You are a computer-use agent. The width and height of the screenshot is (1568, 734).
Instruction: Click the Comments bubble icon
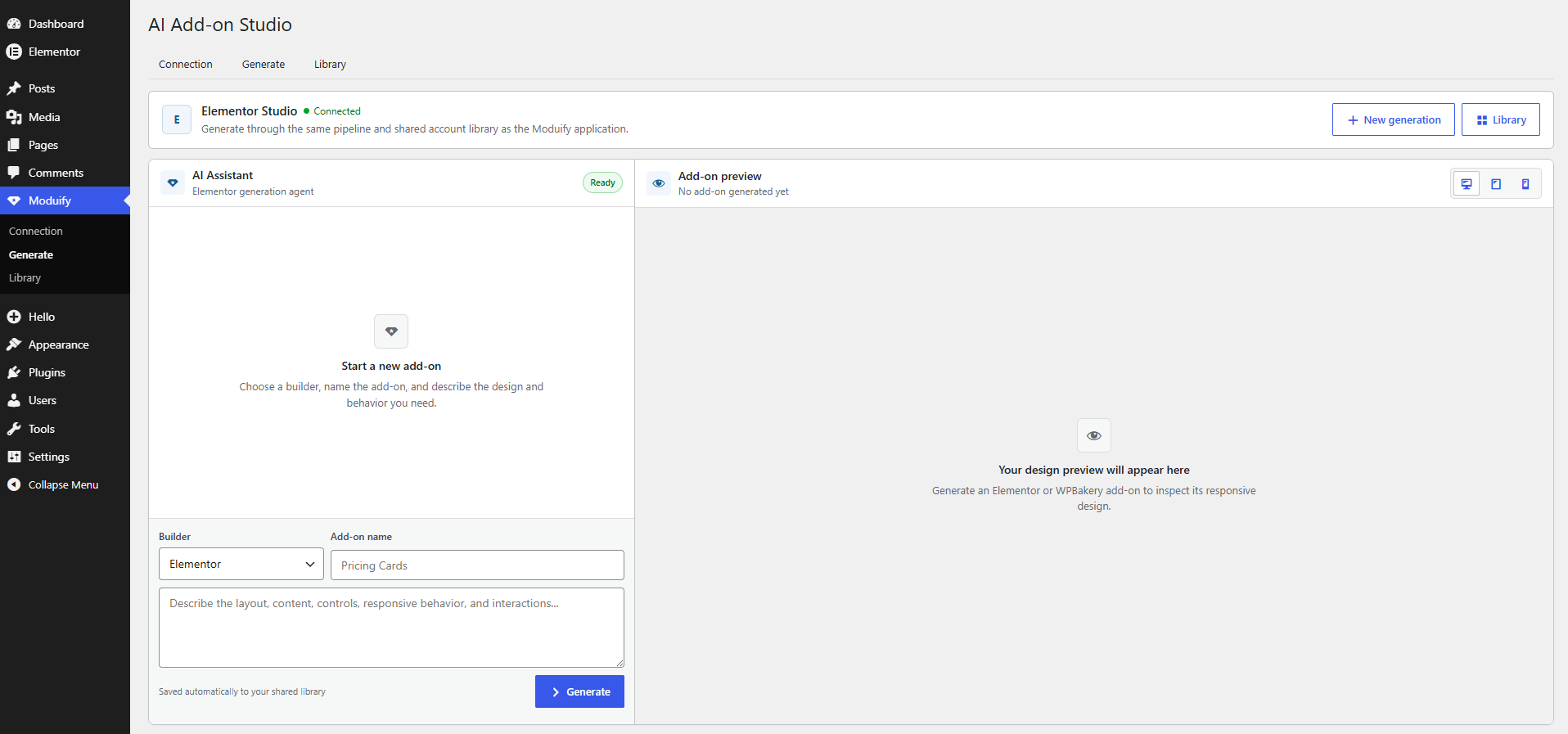14,173
